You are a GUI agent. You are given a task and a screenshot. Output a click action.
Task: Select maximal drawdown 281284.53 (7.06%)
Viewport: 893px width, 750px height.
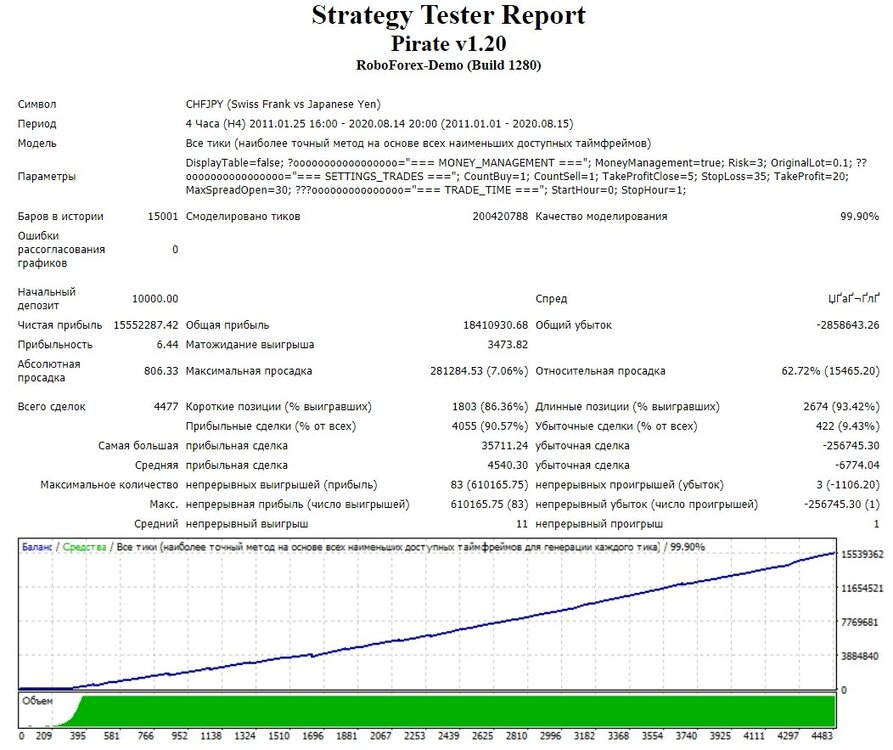(x=479, y=371)
